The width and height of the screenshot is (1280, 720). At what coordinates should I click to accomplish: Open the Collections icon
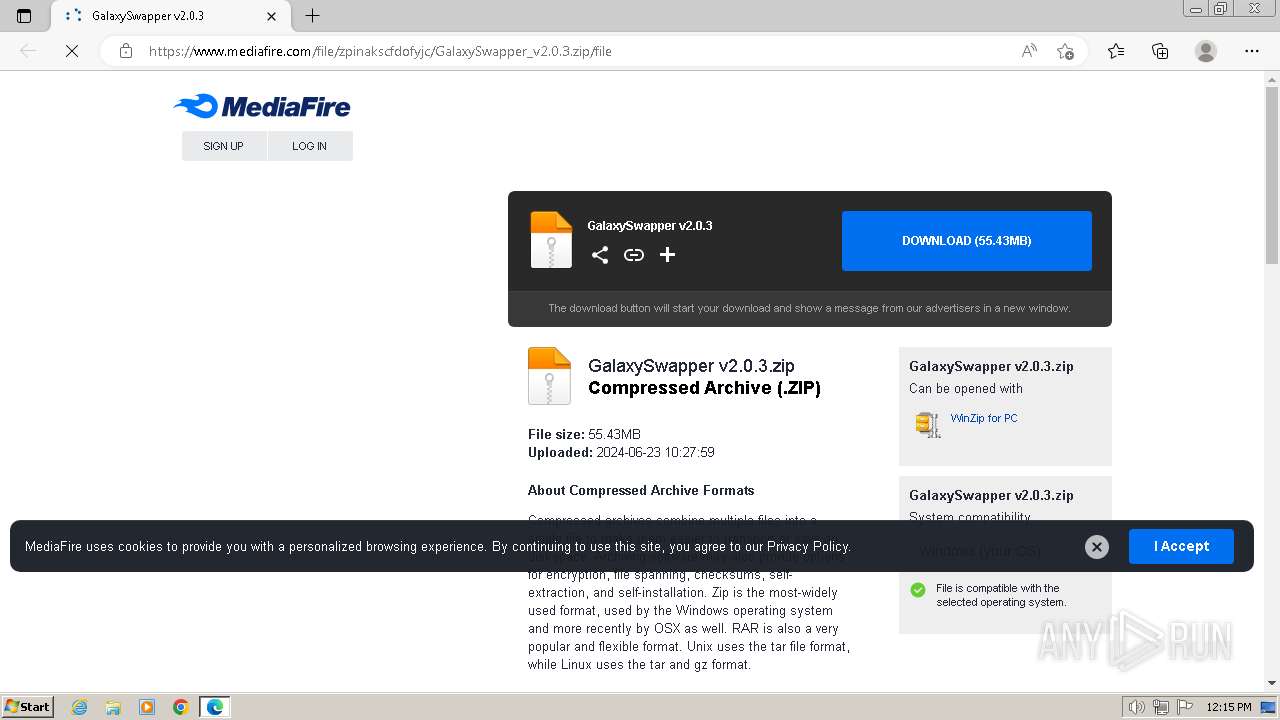click(1160, 51)
